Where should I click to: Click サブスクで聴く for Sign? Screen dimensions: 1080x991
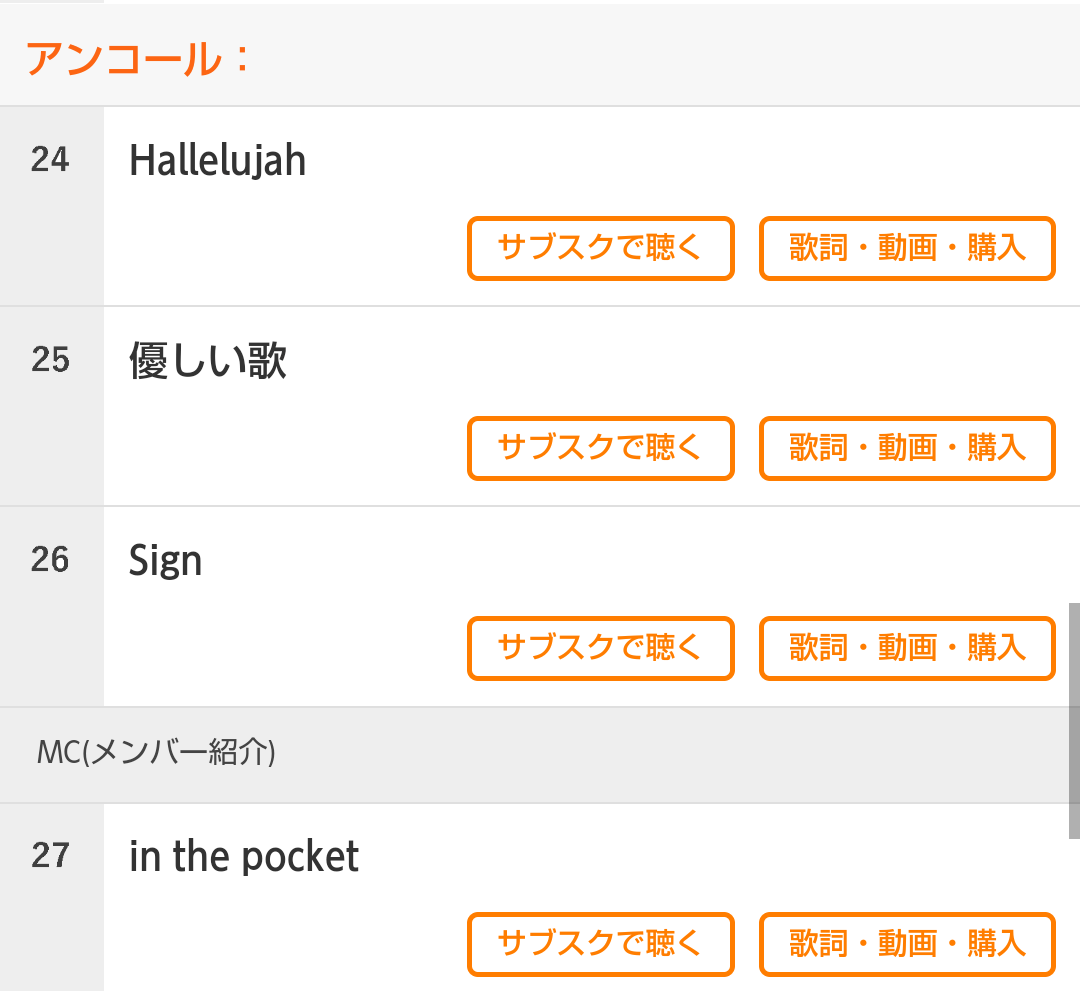(600, 648)
